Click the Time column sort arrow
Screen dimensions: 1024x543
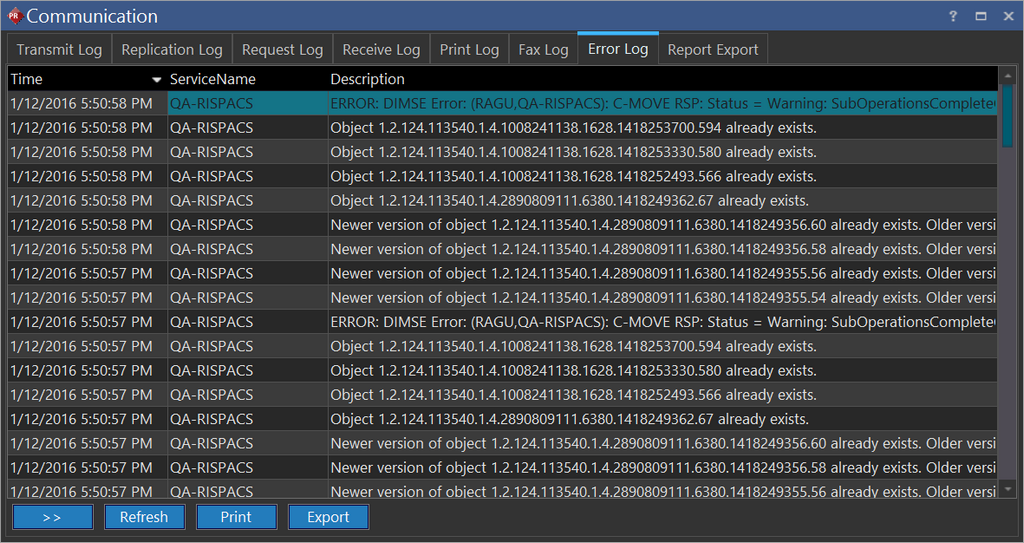[x=156, y=79]
